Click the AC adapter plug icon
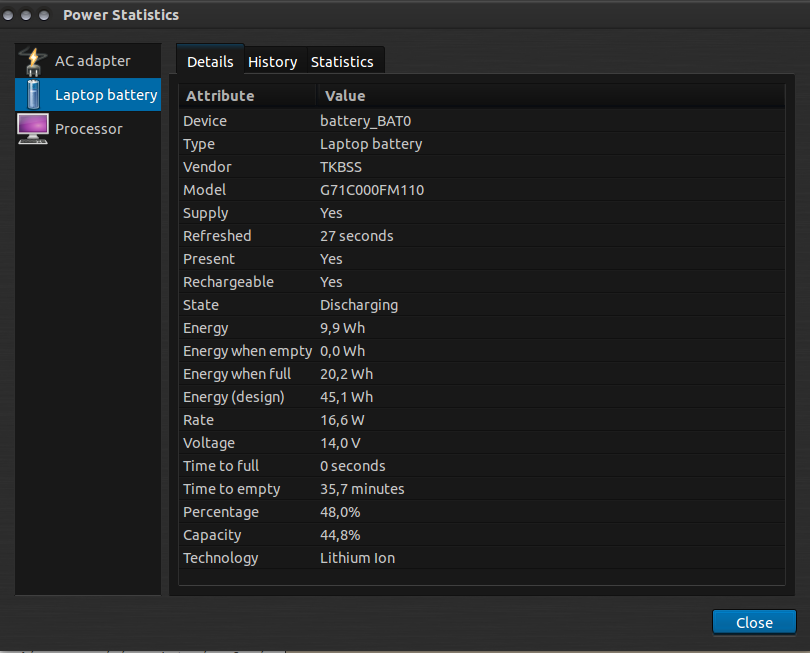The image size is (810, 653). [33, 61]
